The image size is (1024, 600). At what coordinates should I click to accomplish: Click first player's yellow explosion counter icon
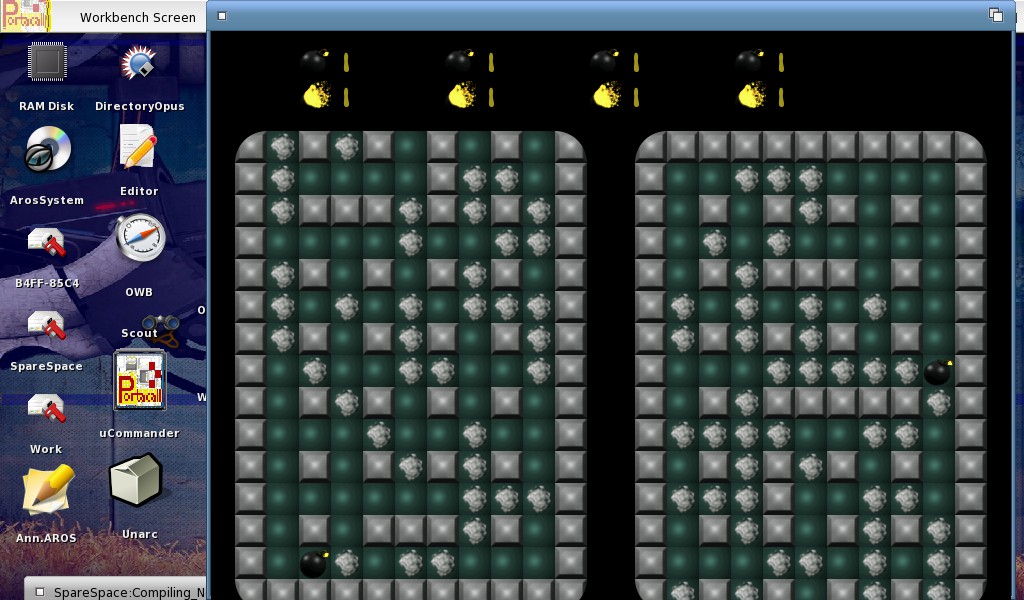[317, 95]
